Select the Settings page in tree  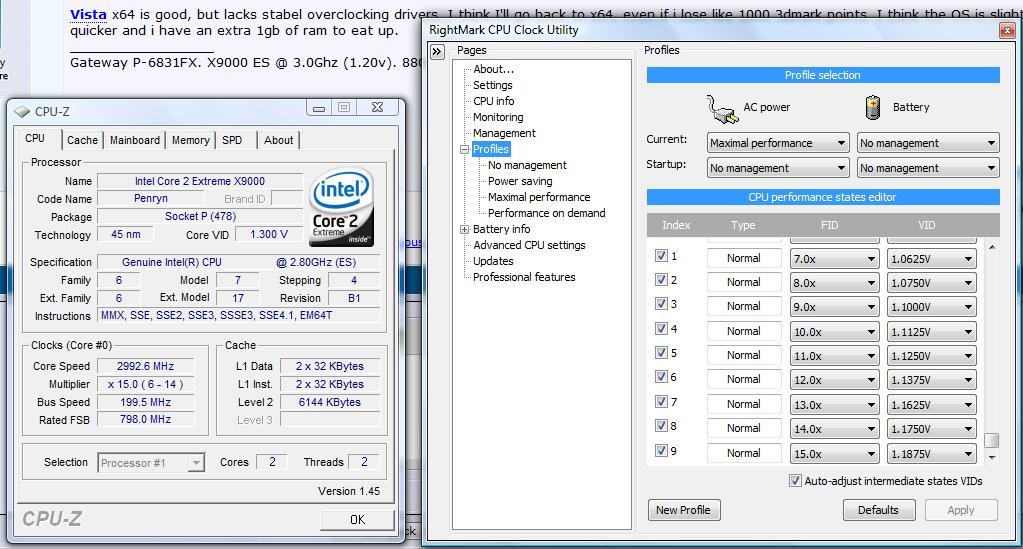[493, 86]
